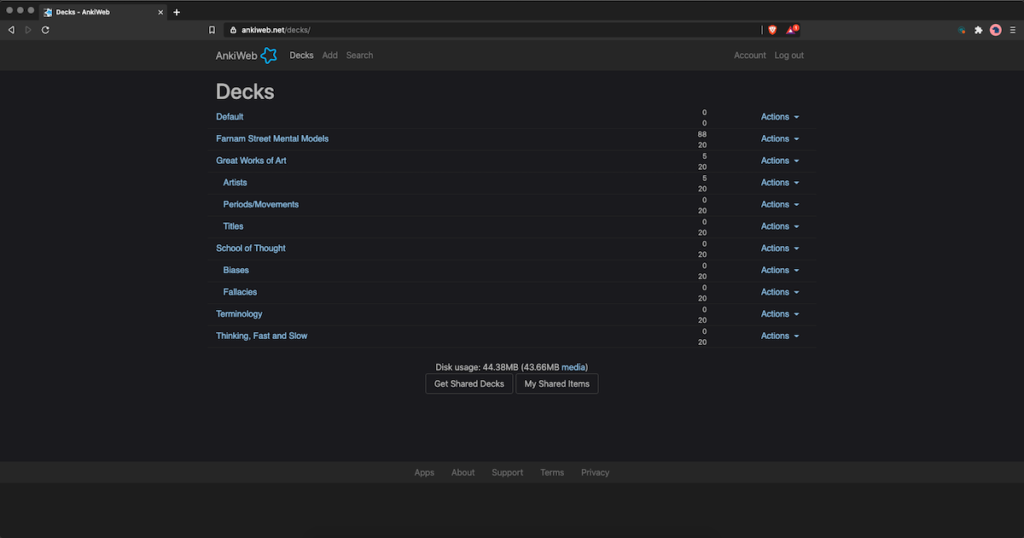
Task: Reload the page with the refresh icon
Action: point(46,30)
